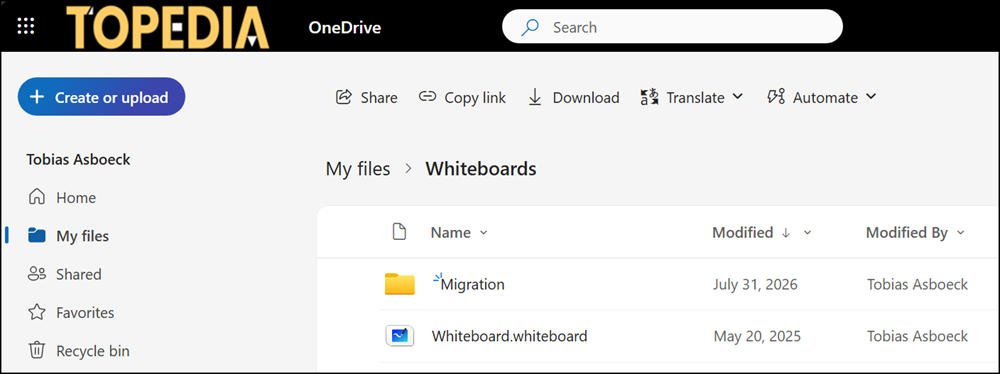
Task: Click the Translate command label
Action: click(x=695, y=98)
